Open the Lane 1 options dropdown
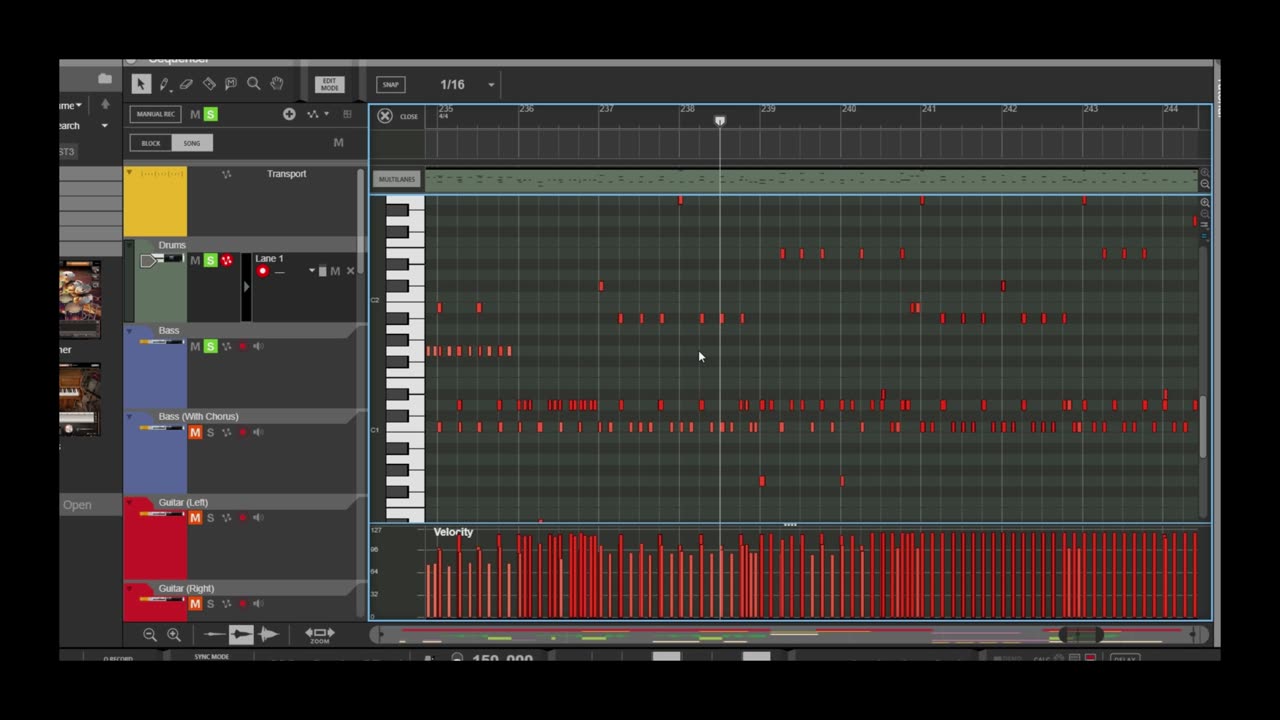This screenshot has width=1280, height=720. (311, 271)
